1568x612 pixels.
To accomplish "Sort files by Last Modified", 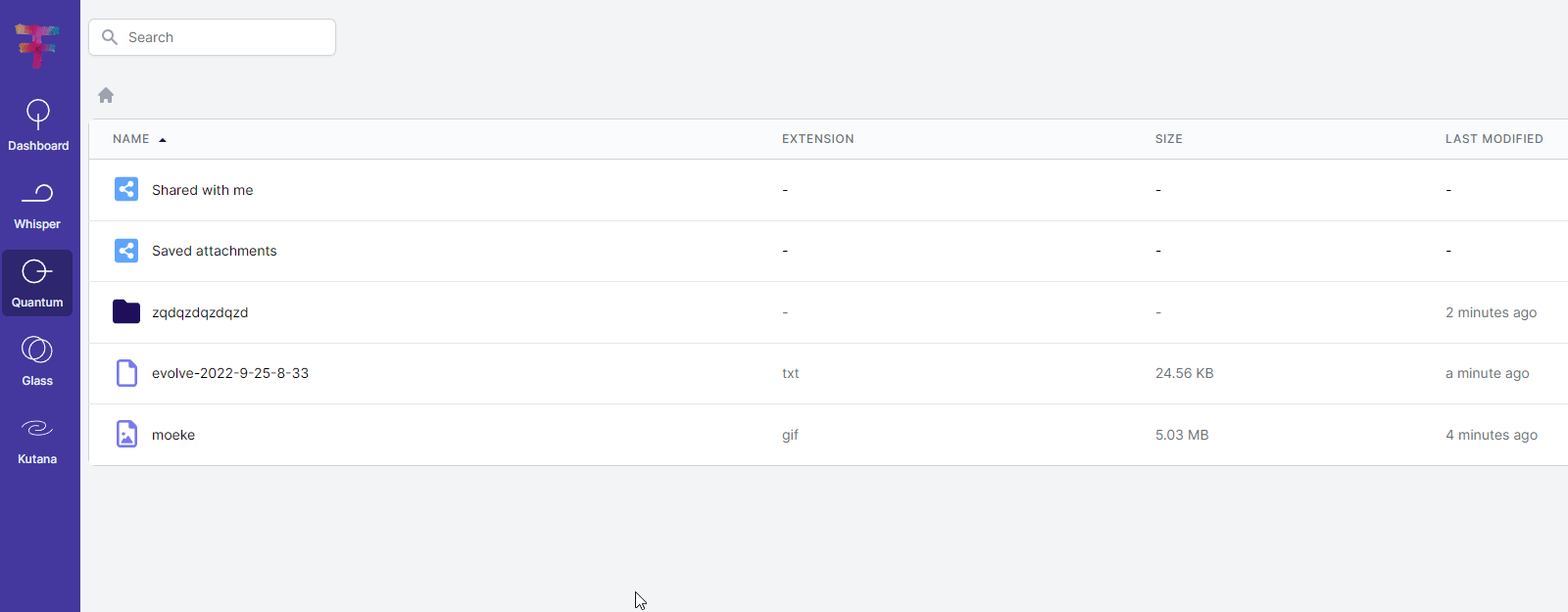I will click(x=1494, y=138).
